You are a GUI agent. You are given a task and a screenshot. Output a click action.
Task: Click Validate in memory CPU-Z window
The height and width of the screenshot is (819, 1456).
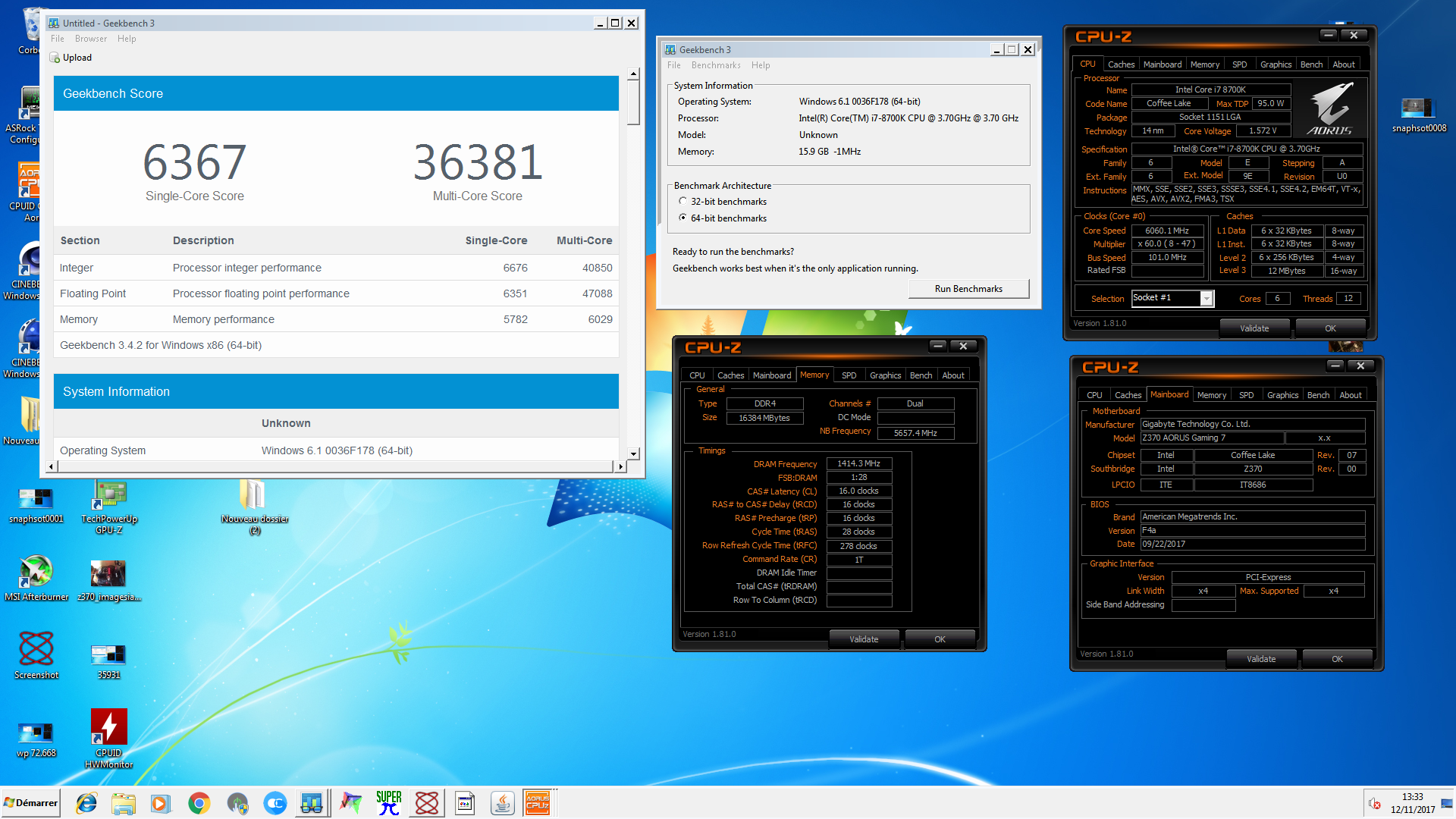(x=864, y=639)
